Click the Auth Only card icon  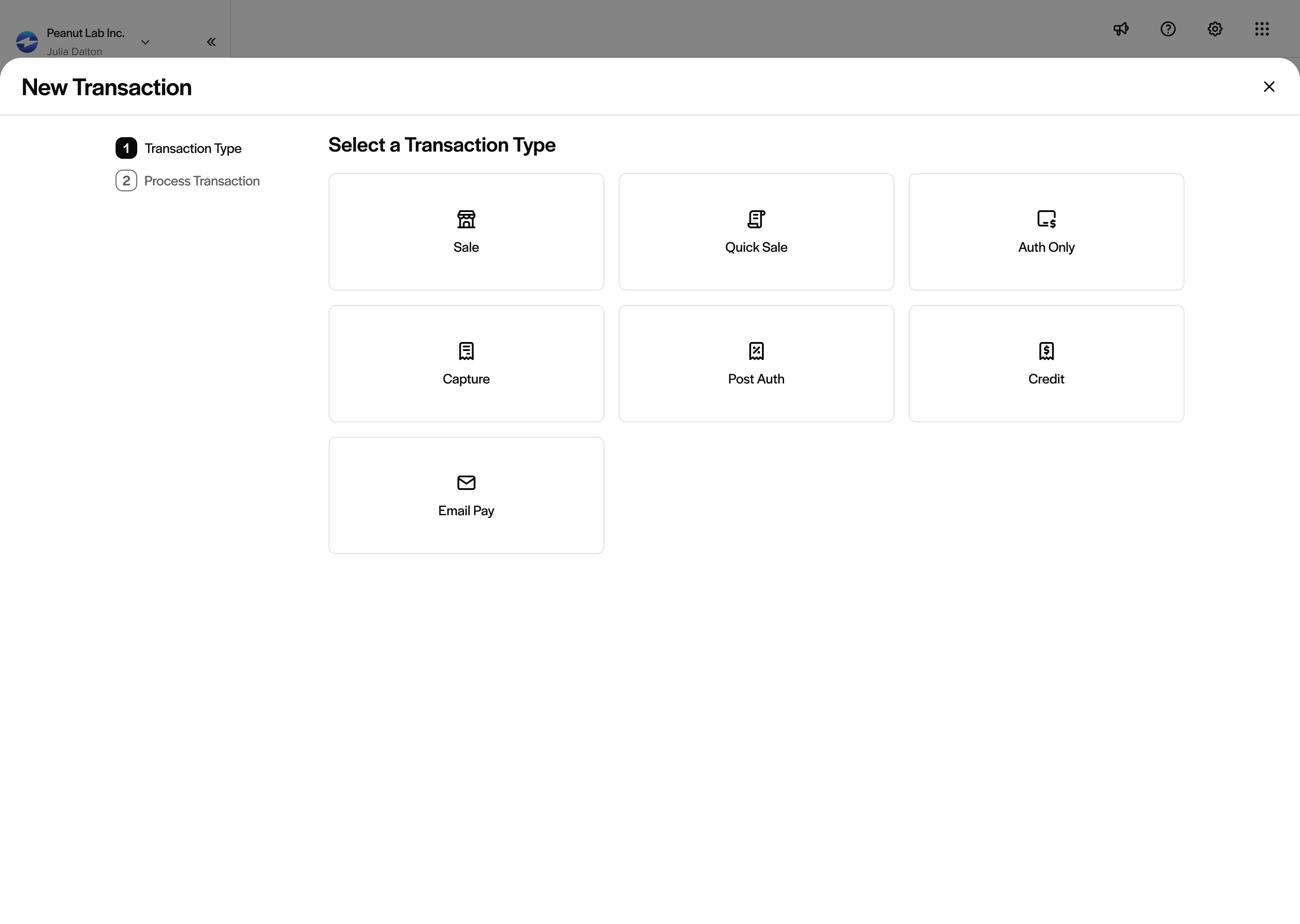tap(1046, 219)
